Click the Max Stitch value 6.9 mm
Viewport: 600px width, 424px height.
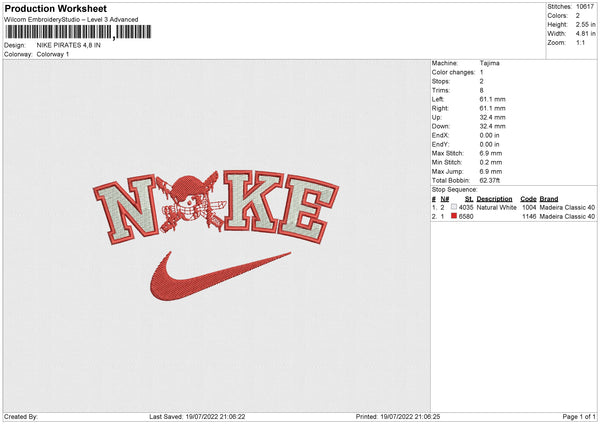(x=491, y=153)
